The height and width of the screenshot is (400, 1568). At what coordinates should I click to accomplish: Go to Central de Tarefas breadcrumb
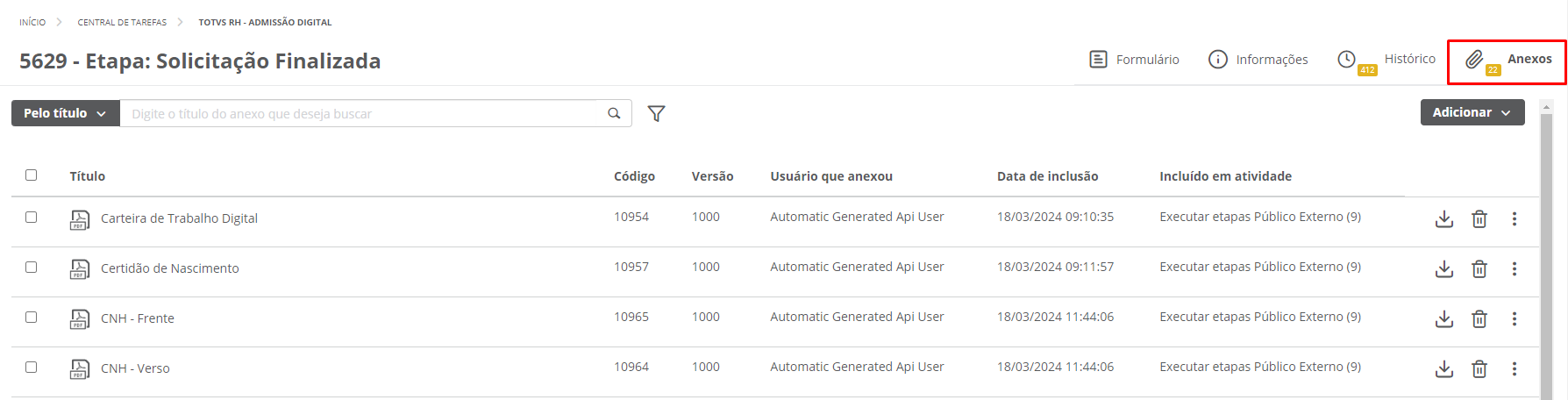tap(122, 22)
